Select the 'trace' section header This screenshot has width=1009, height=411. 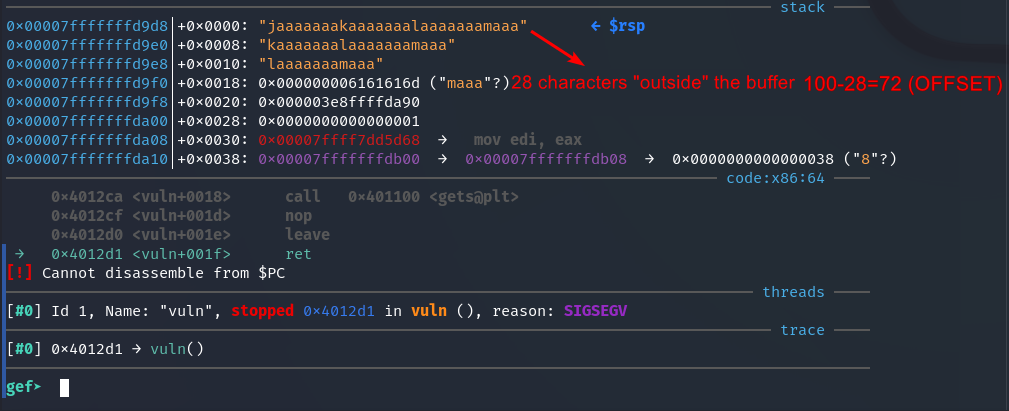click(x=802, y=330)
